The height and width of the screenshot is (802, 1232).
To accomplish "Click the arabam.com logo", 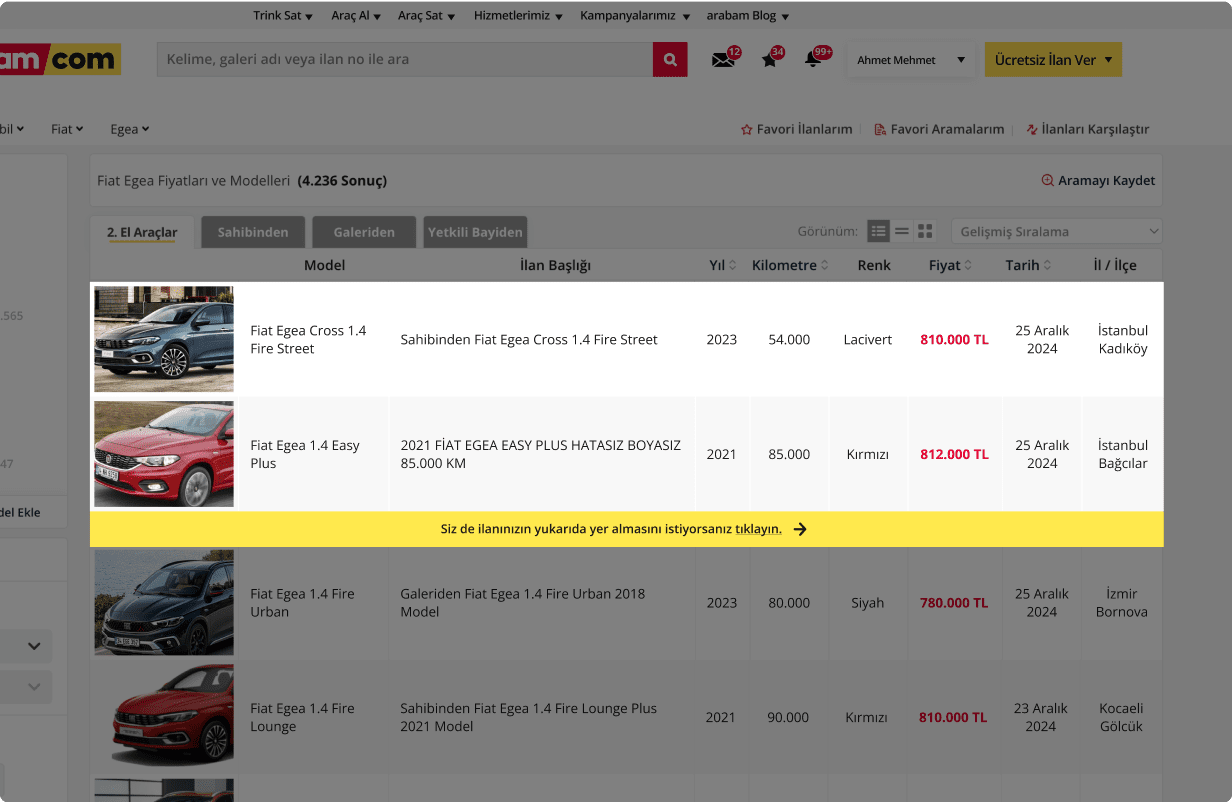I will [x=60, y=59].
